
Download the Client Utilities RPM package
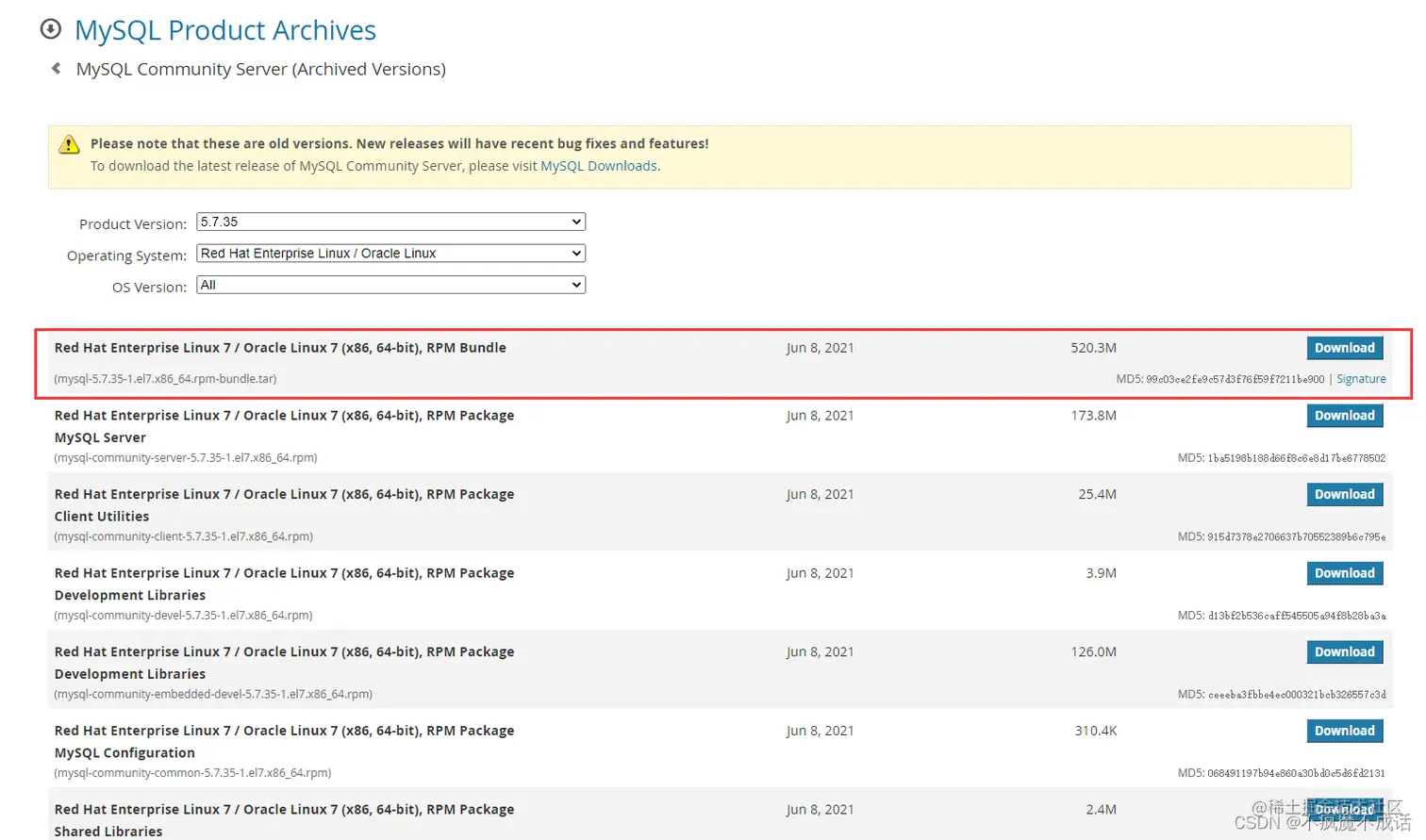[1345, 494]
